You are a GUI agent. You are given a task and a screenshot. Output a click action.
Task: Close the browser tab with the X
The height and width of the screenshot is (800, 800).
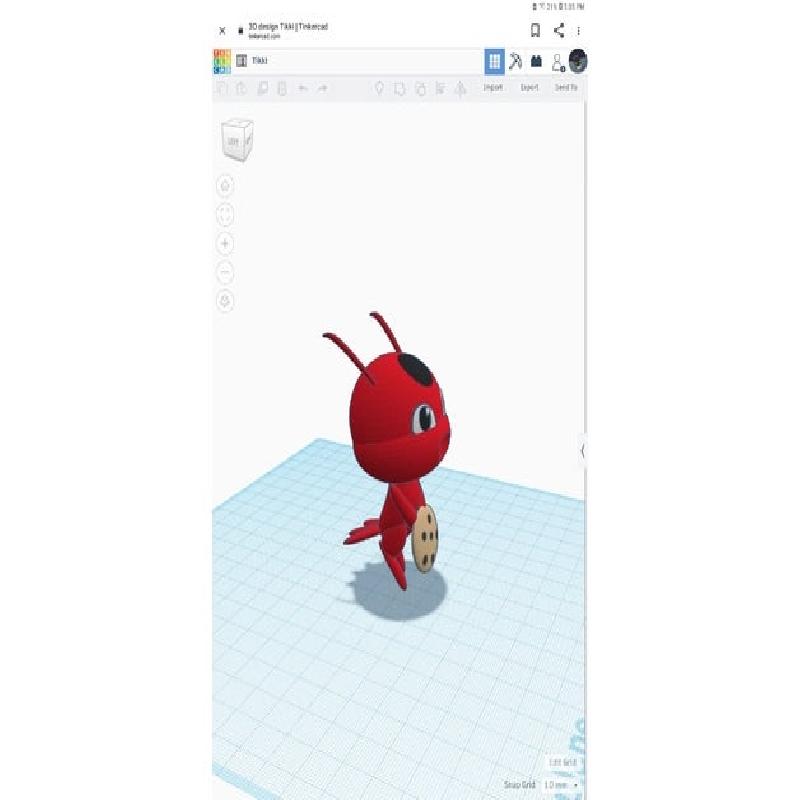[x=222, y=31]
